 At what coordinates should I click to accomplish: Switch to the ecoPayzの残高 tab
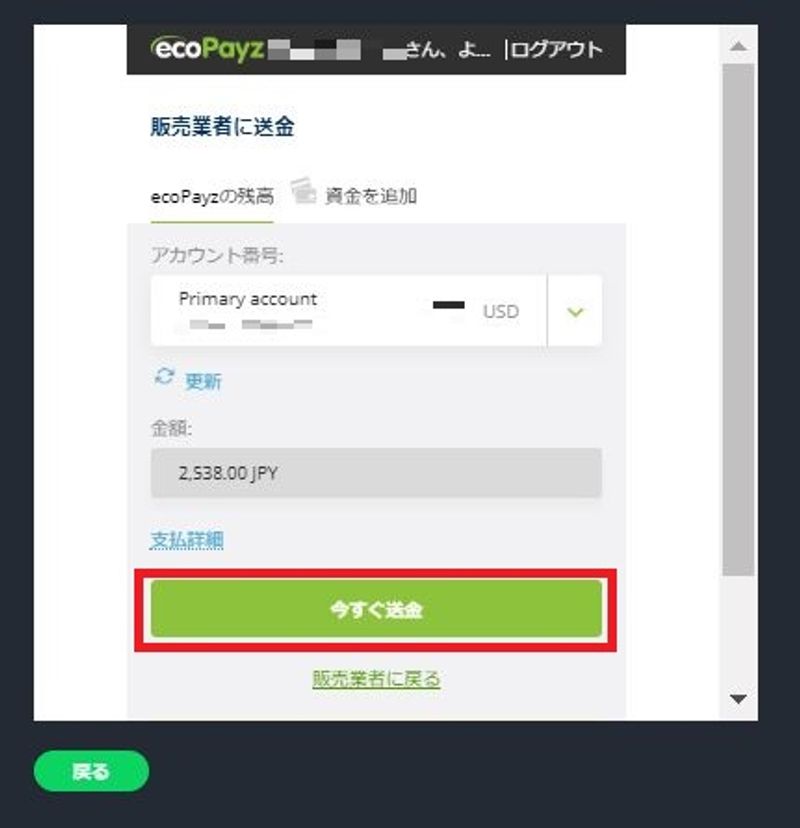point(212,197)
